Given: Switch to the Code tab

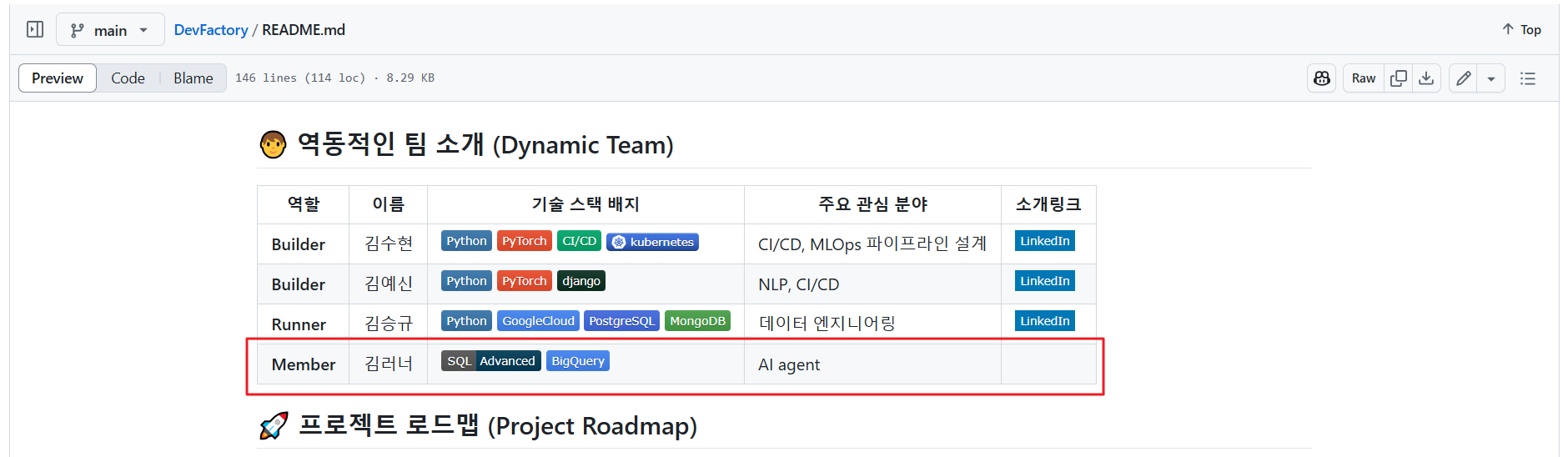Looking at the screenshot, I should pos(128,78).
